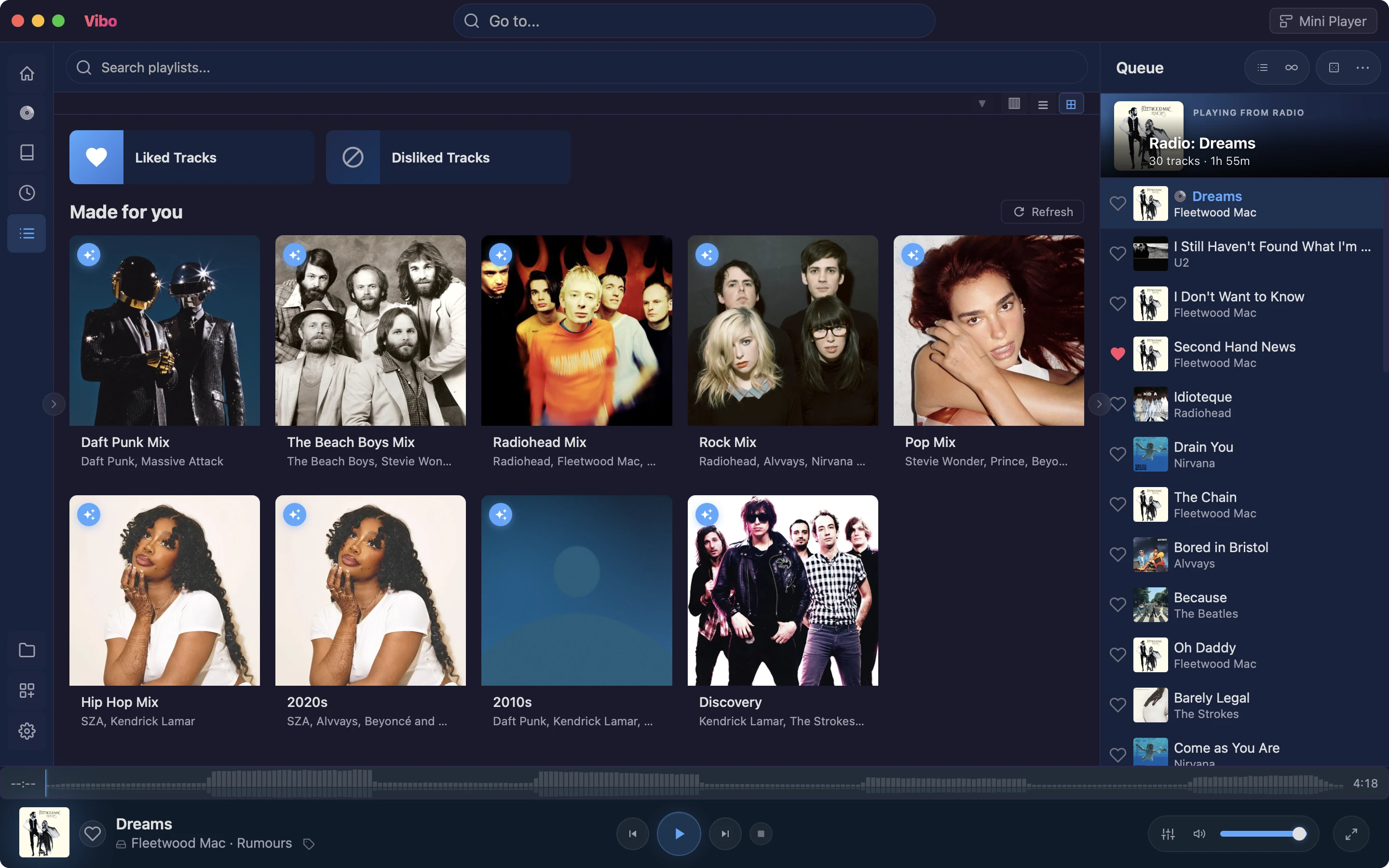The image size is (1389, 868).
Task: Click the queue list icon in the Queue header
Action: 1263,68
